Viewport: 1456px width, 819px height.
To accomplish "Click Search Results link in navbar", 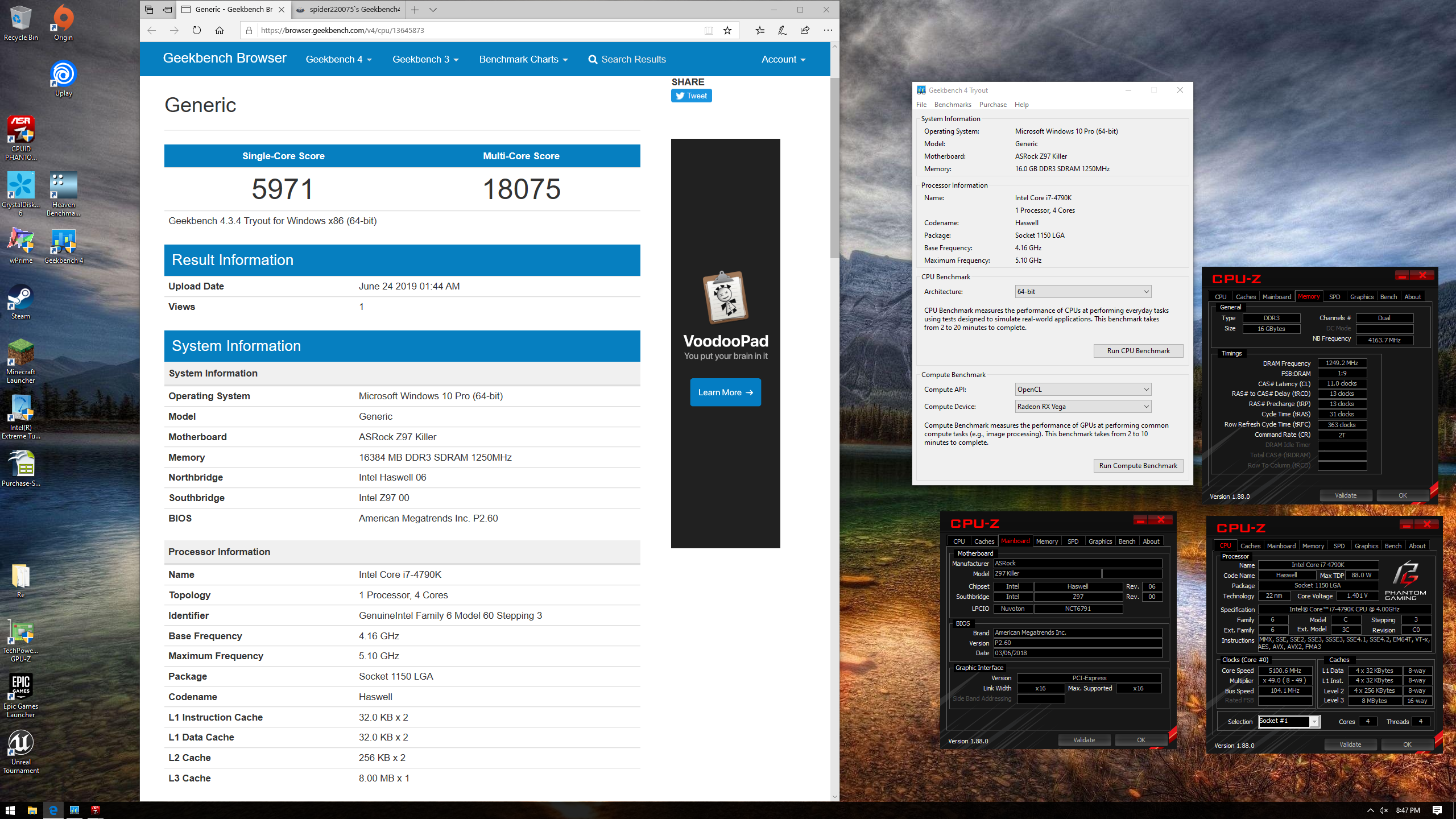I will (627, 59).
